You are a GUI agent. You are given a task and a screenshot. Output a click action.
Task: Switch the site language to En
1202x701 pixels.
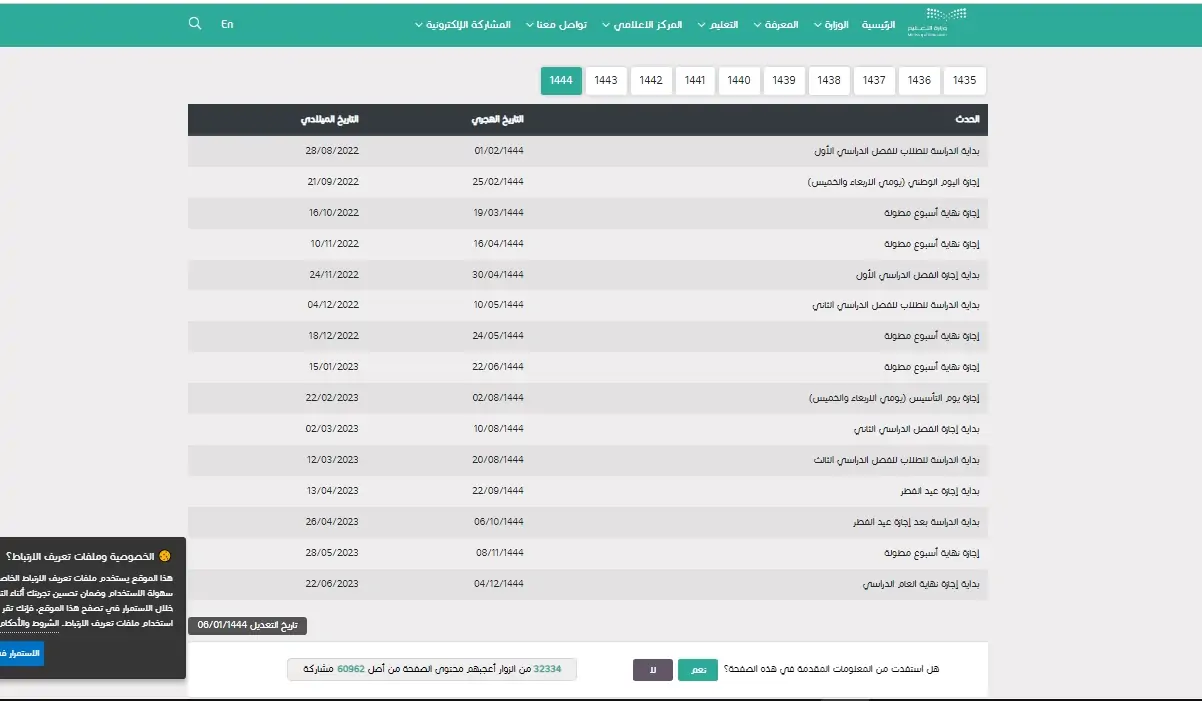click(227, 24)
